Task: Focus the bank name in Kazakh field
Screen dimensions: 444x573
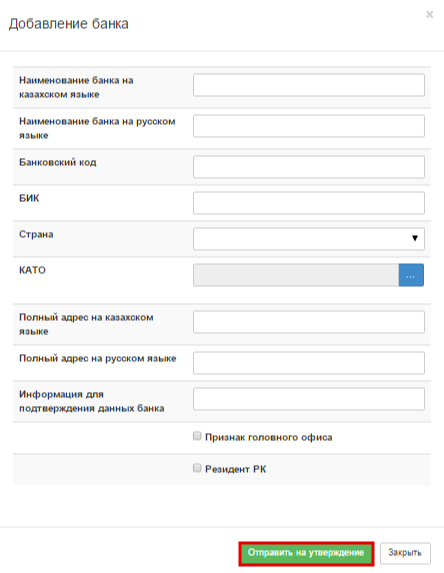Action: 309,85
